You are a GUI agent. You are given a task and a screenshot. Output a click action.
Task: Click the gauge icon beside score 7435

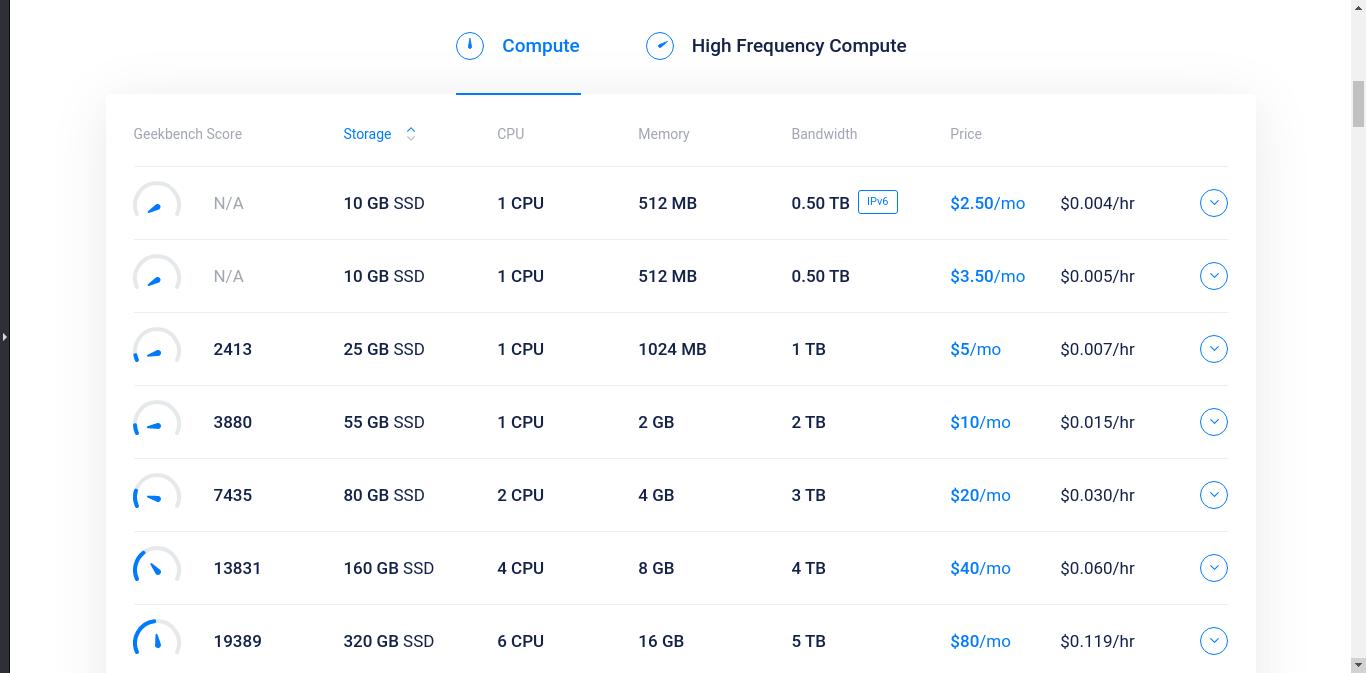tap(157, 493)
